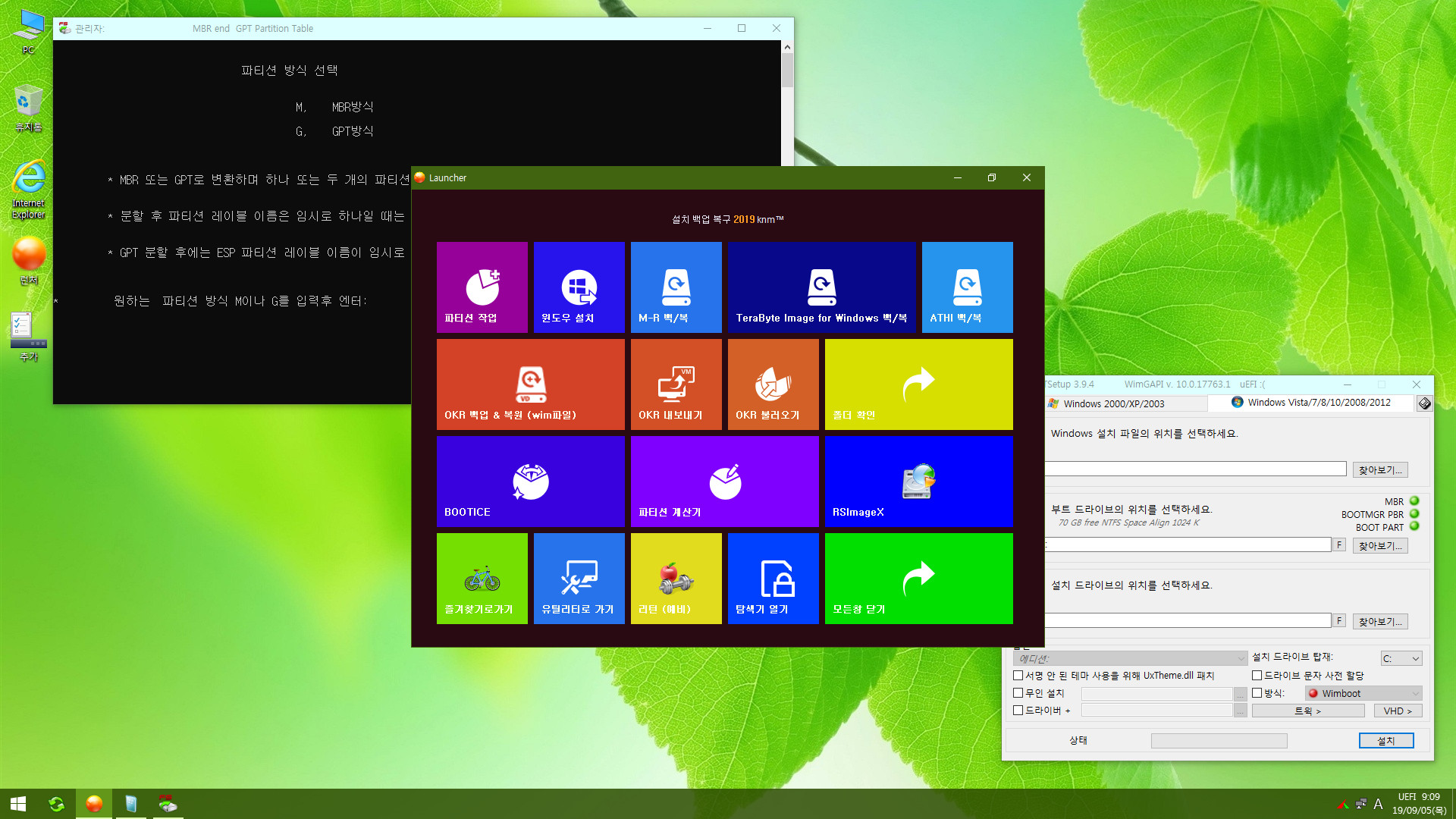Viewport: 1456px width, 819px height.
Task: Open the 유틸리티로 가기 tile
Action: [x=579, y=578]
